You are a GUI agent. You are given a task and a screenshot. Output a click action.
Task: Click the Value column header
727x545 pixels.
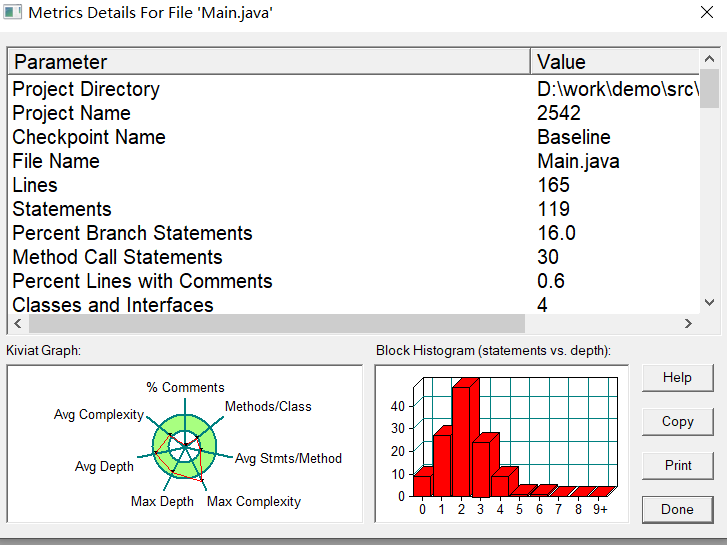click(615, 62)
